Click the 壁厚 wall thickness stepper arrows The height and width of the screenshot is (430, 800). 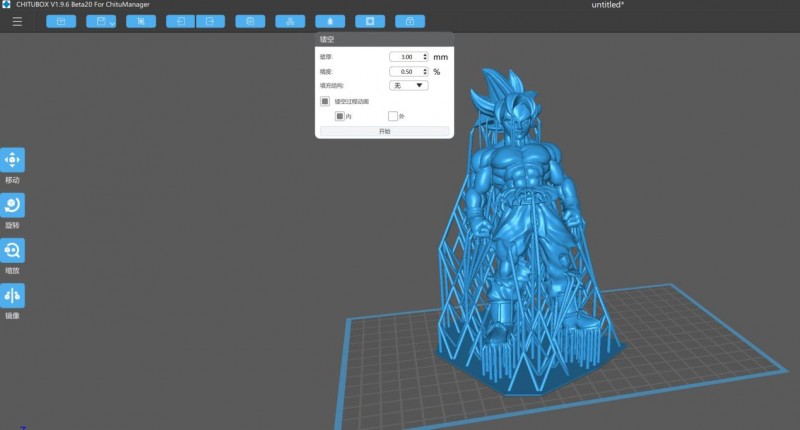click(x=425, y=57)
